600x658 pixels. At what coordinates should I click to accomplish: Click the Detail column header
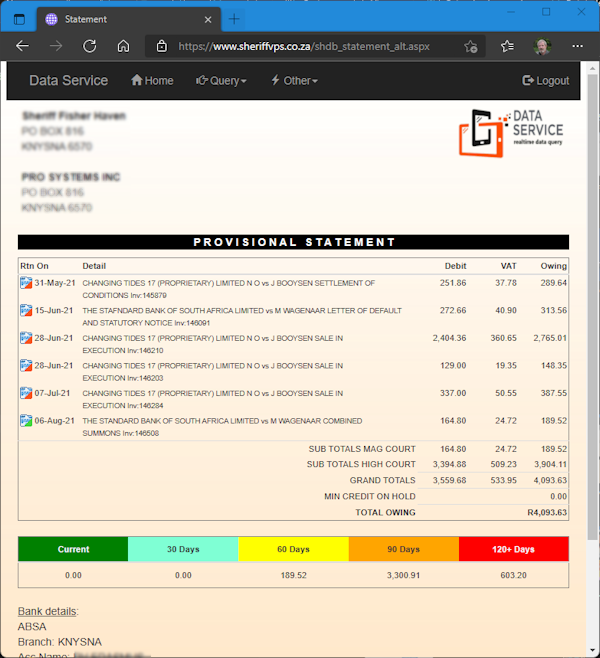[x=94, y=266]
